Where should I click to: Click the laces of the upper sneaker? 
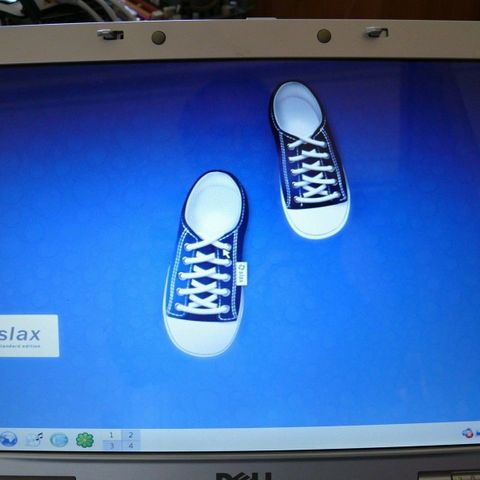pos(313,170)
